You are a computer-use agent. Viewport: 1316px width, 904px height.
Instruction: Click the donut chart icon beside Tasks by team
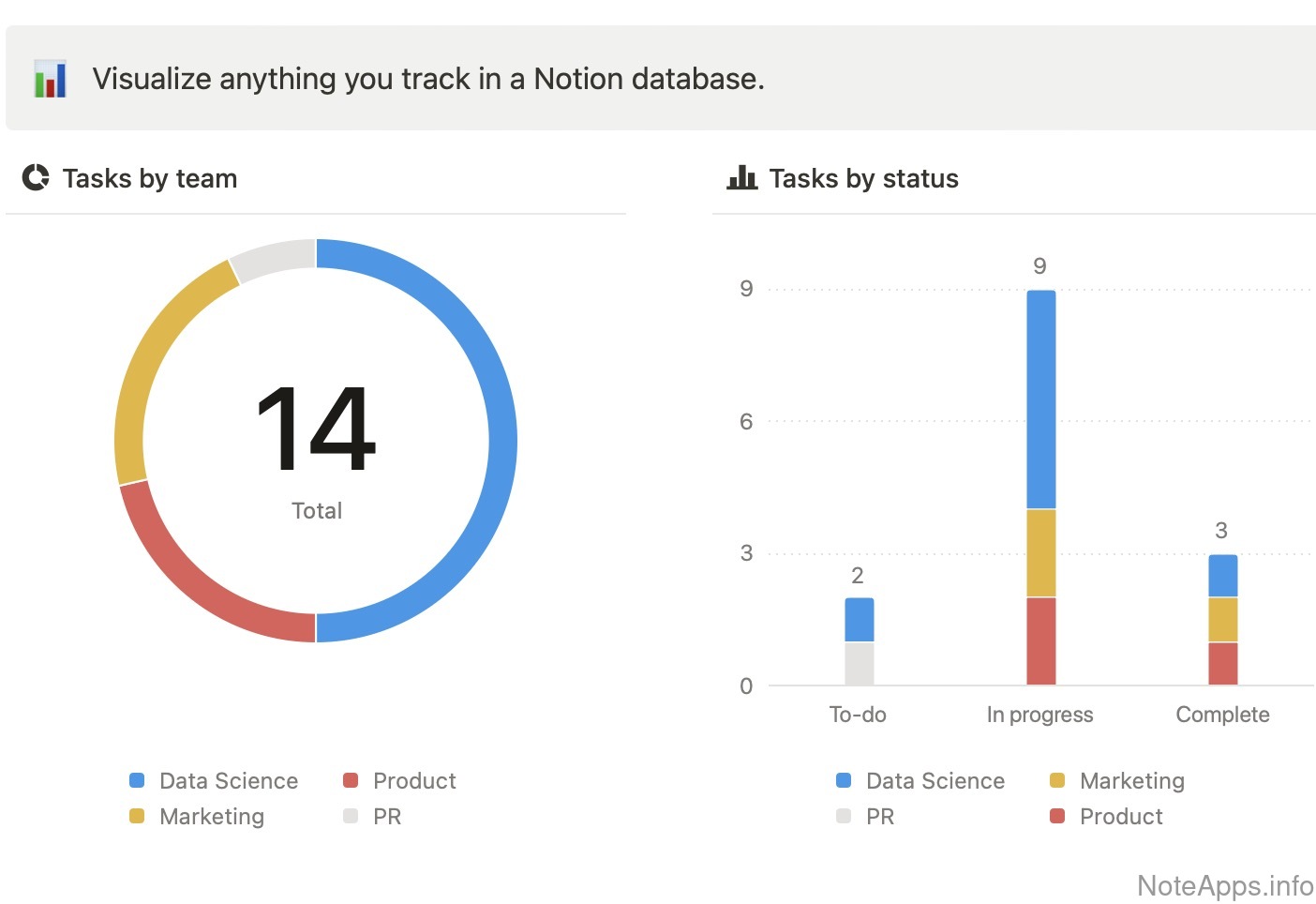[36, 177]
